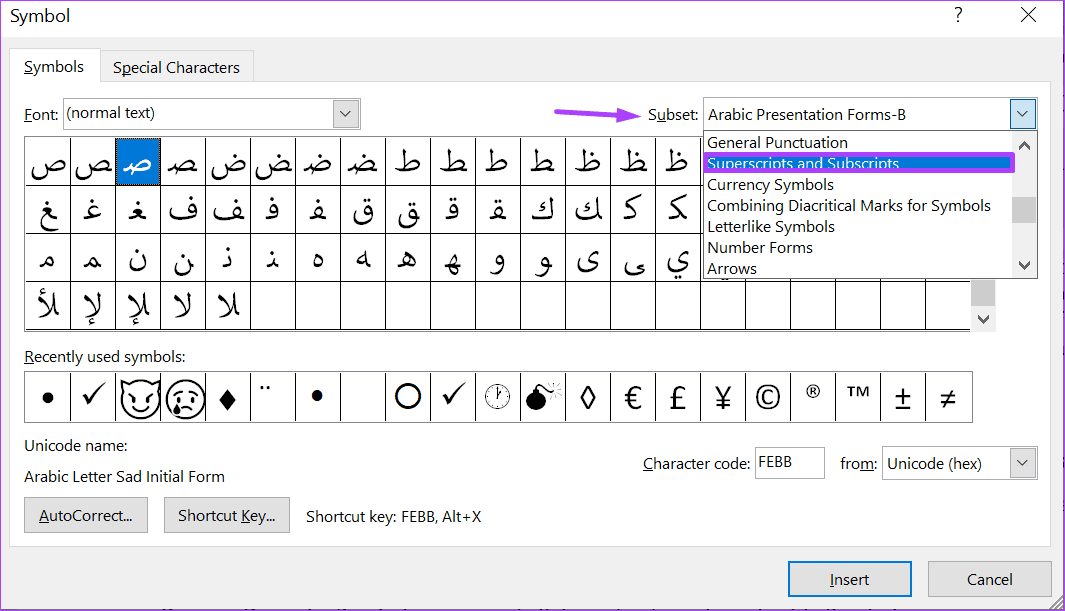The width and height of the screenshot is (1065, 611).
Task: Switch to the Special Characters tab
Action: point(176,66)
